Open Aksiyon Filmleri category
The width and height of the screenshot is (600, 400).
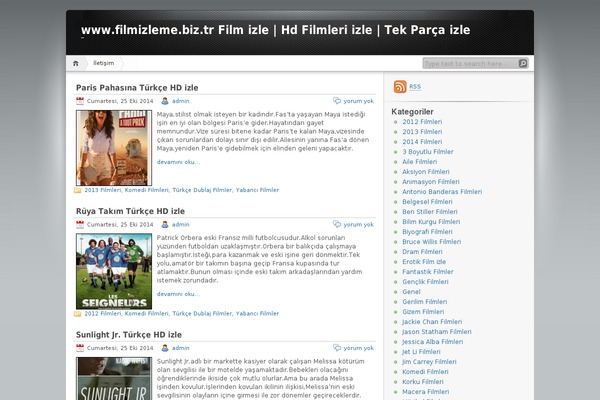[426, 172]
